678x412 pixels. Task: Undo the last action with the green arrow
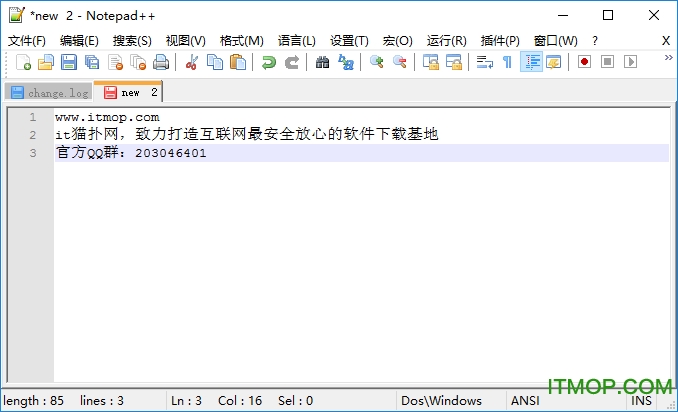[x=269, y=62]
